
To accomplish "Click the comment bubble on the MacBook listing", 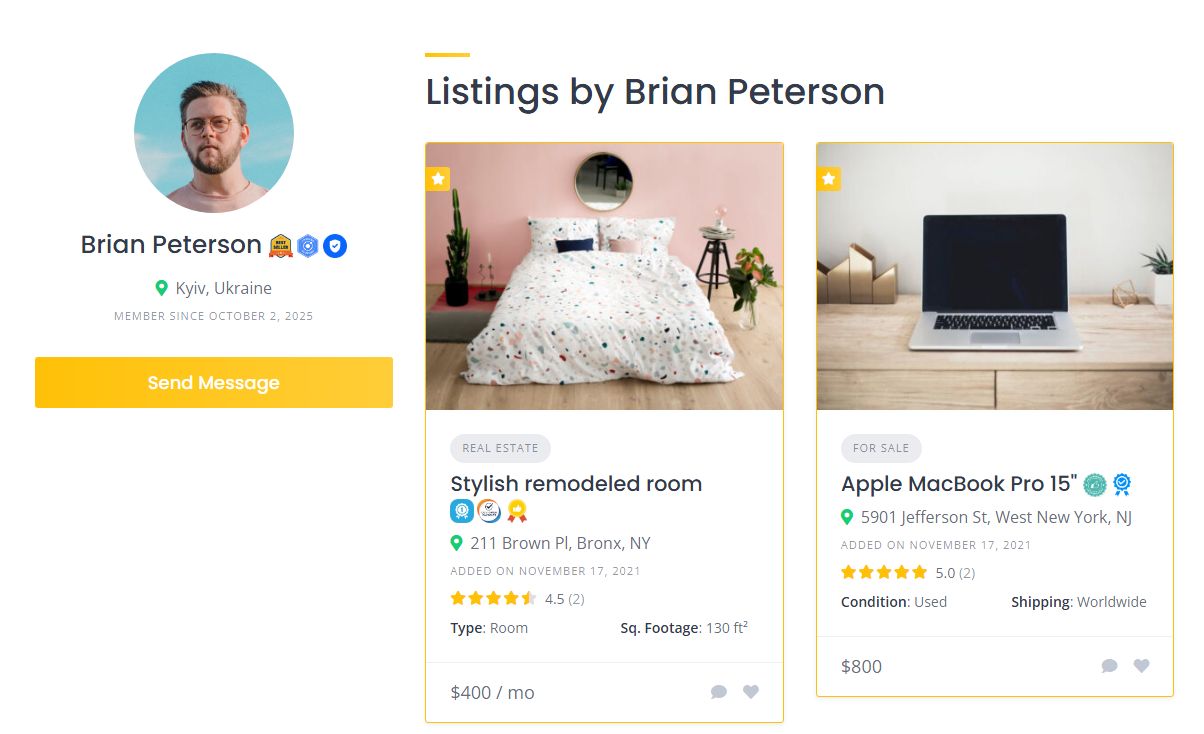I will tap(1109, 666).
